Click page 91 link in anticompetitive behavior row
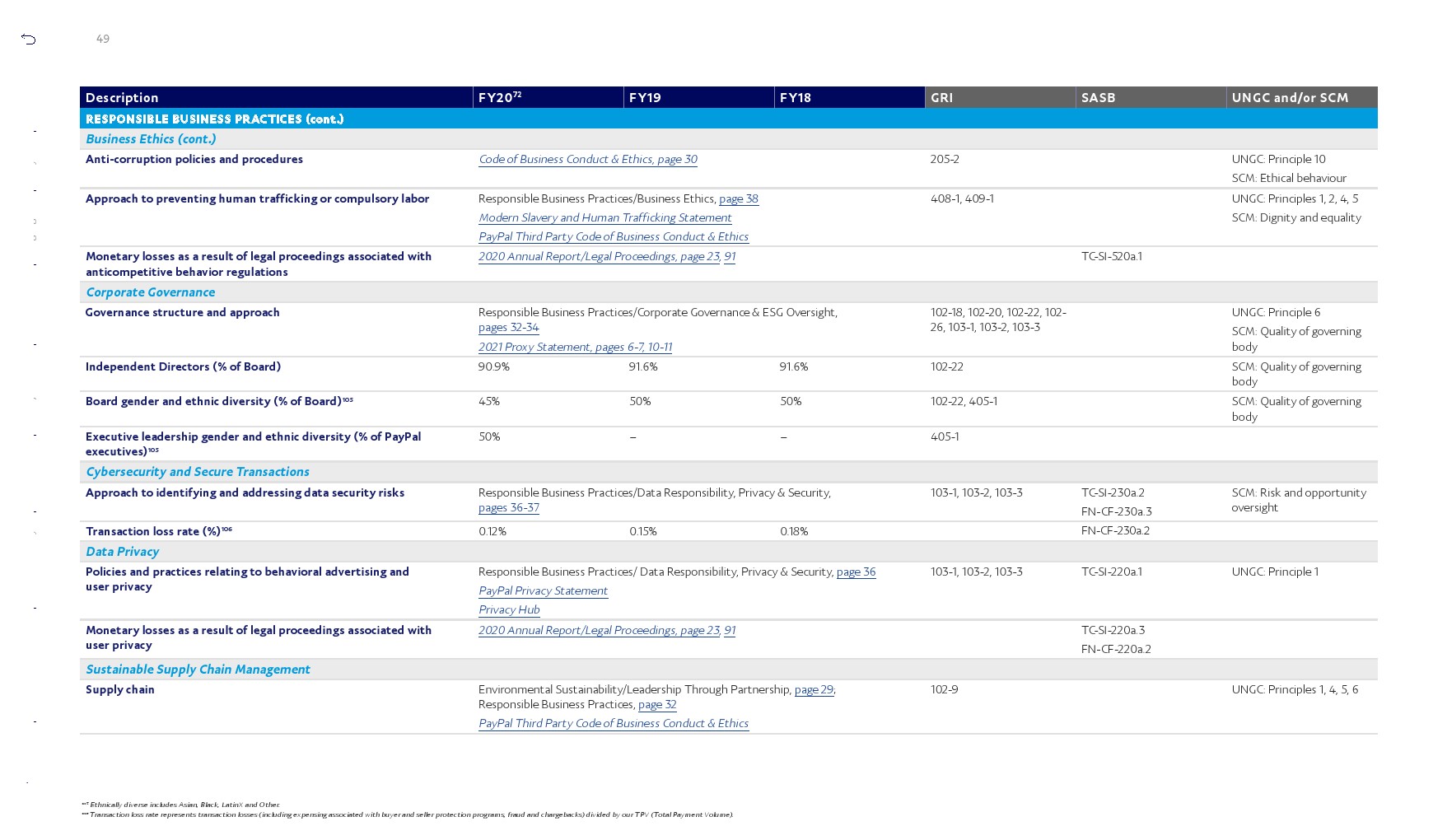Image resolution: width=1433 pixels, height=840 pixels. (x=730, y=257)
